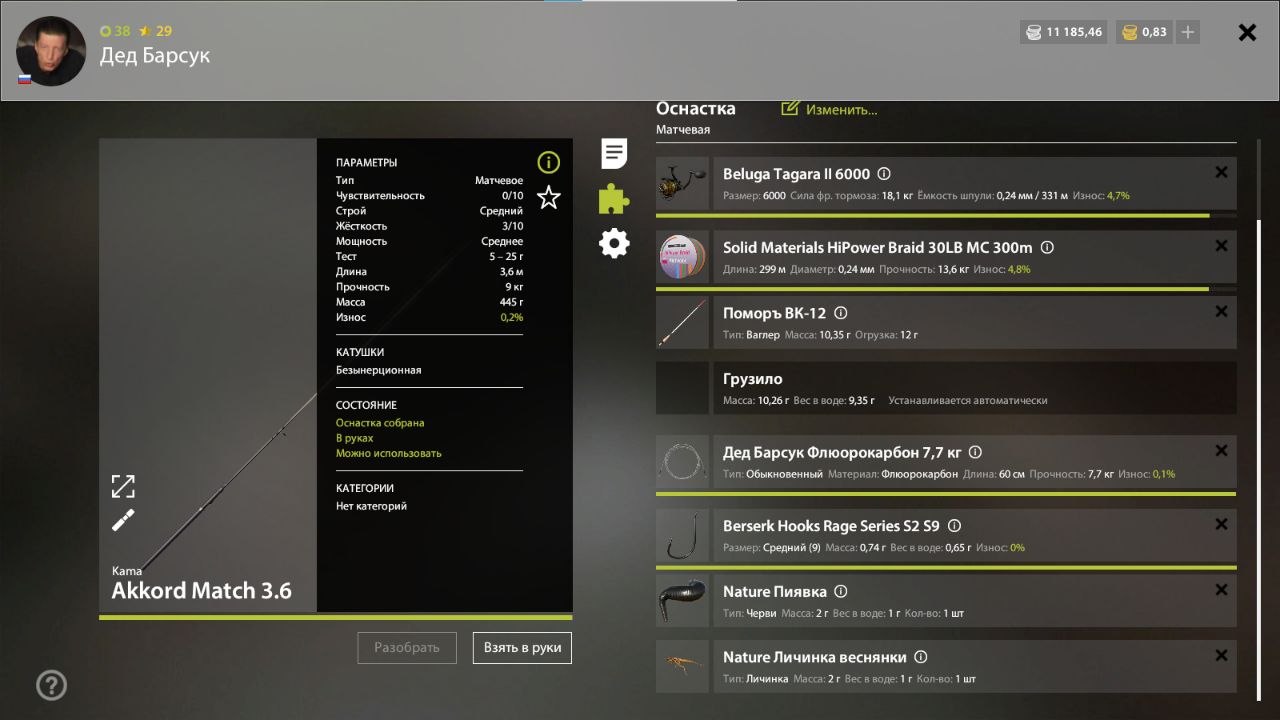The width and height of the screenshot is (1280, 720).
Task: Open player avatar Дед Барсук
Action: pos(51,51)
